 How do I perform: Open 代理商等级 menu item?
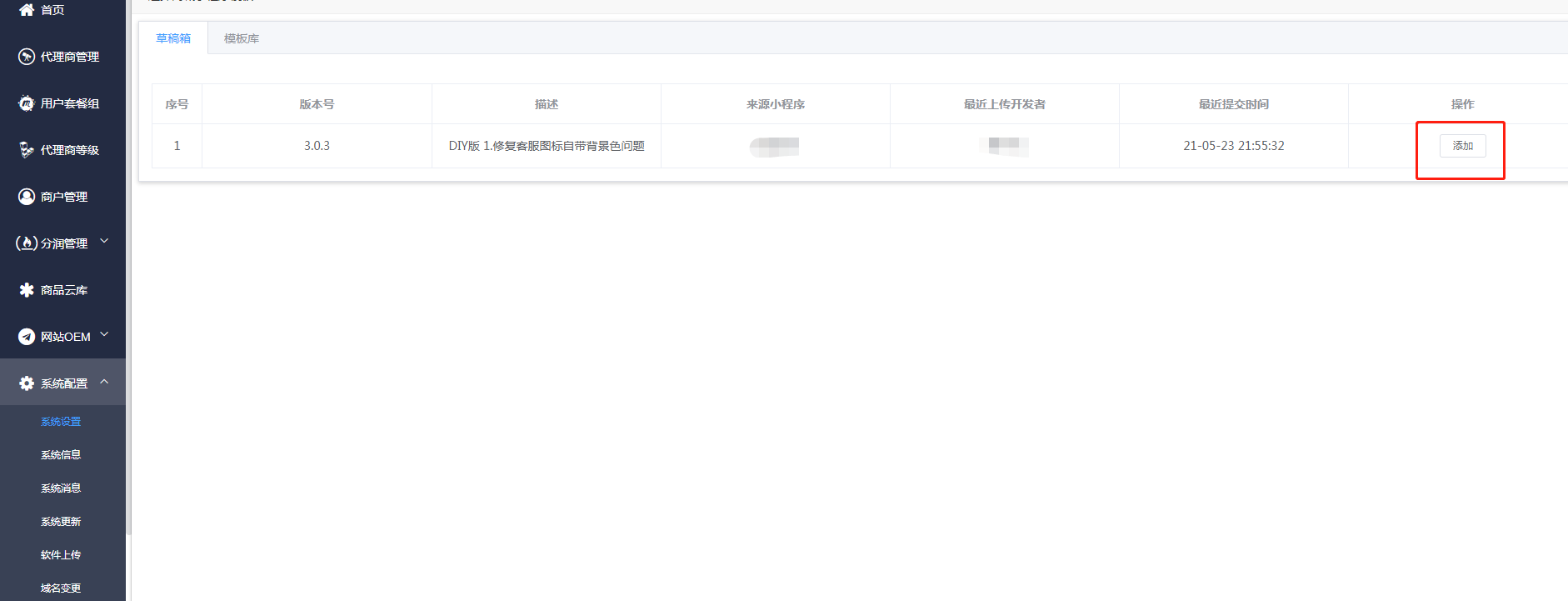(x=62, y=150)
